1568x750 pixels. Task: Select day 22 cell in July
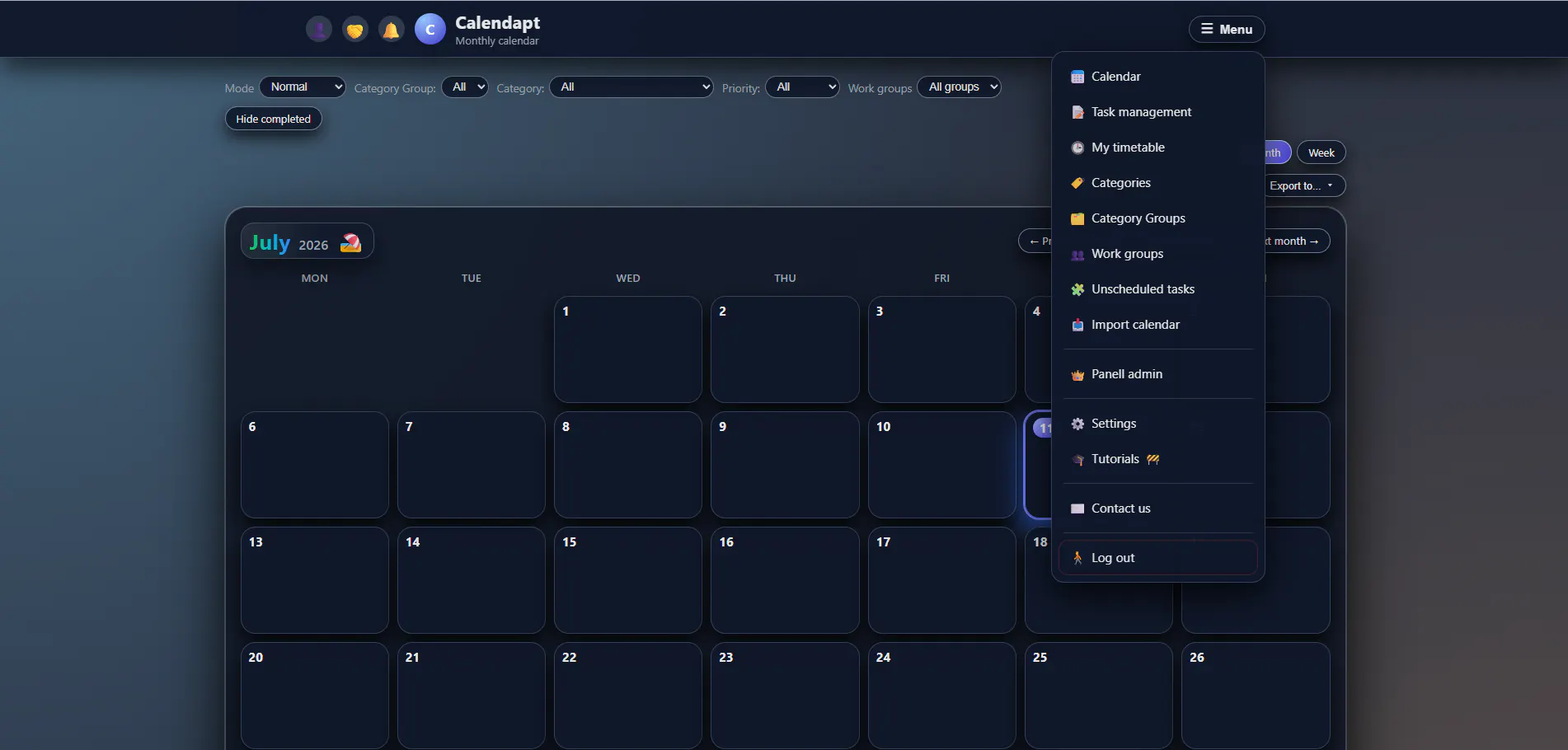(628, 696)
